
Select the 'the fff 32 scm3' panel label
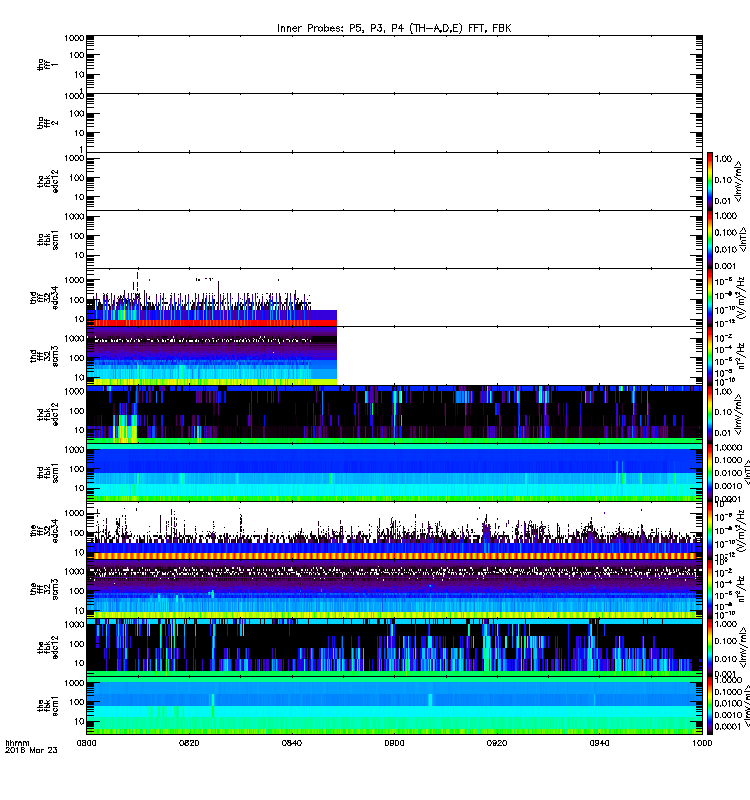click(44, 589)
